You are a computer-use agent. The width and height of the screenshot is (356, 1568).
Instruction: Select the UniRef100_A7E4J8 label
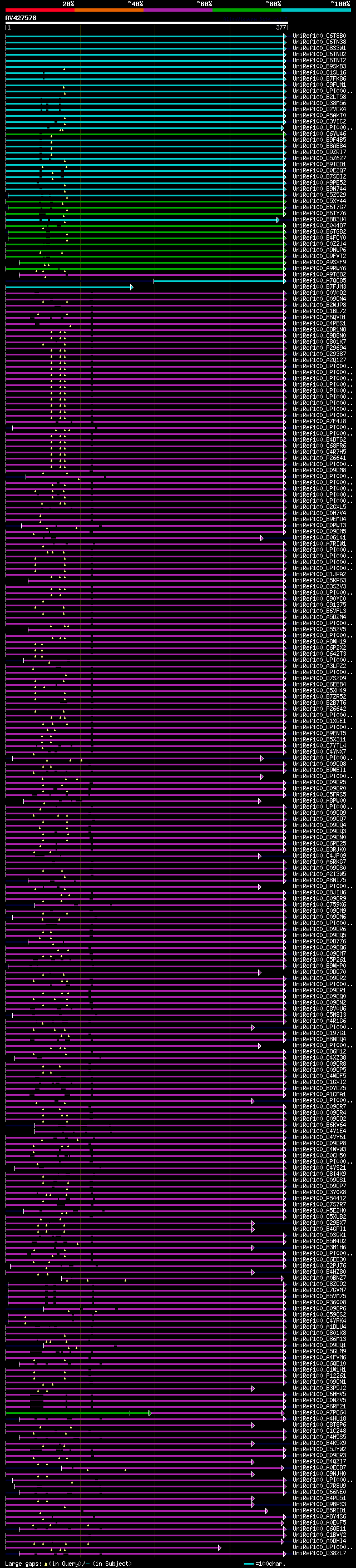(319, 421)
